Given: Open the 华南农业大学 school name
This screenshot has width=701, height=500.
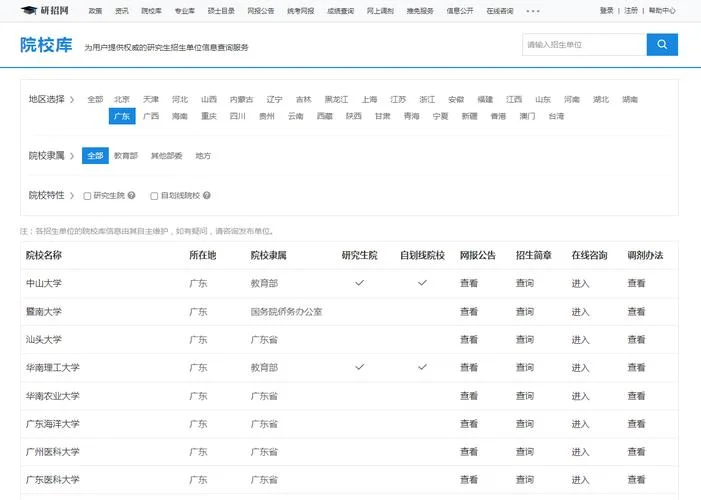Looking at the screenshot, I should pos(53,396).
